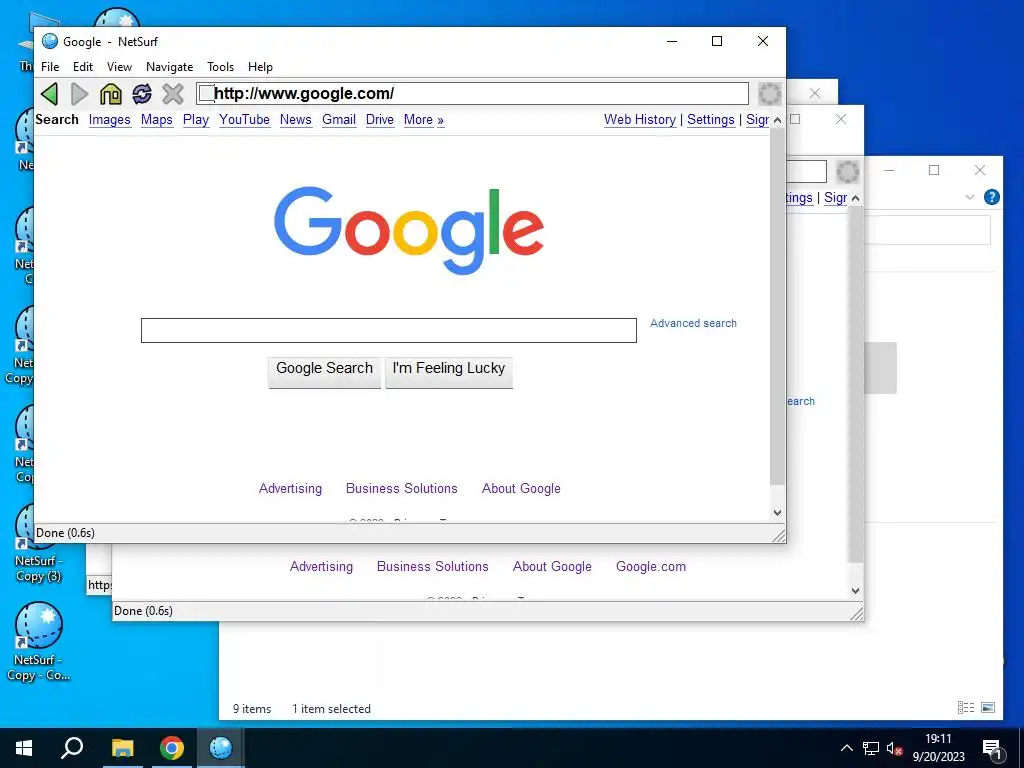Go to the Home page via house icon
The width and height of the screenshot is (1024, 768).
[110, 93]
